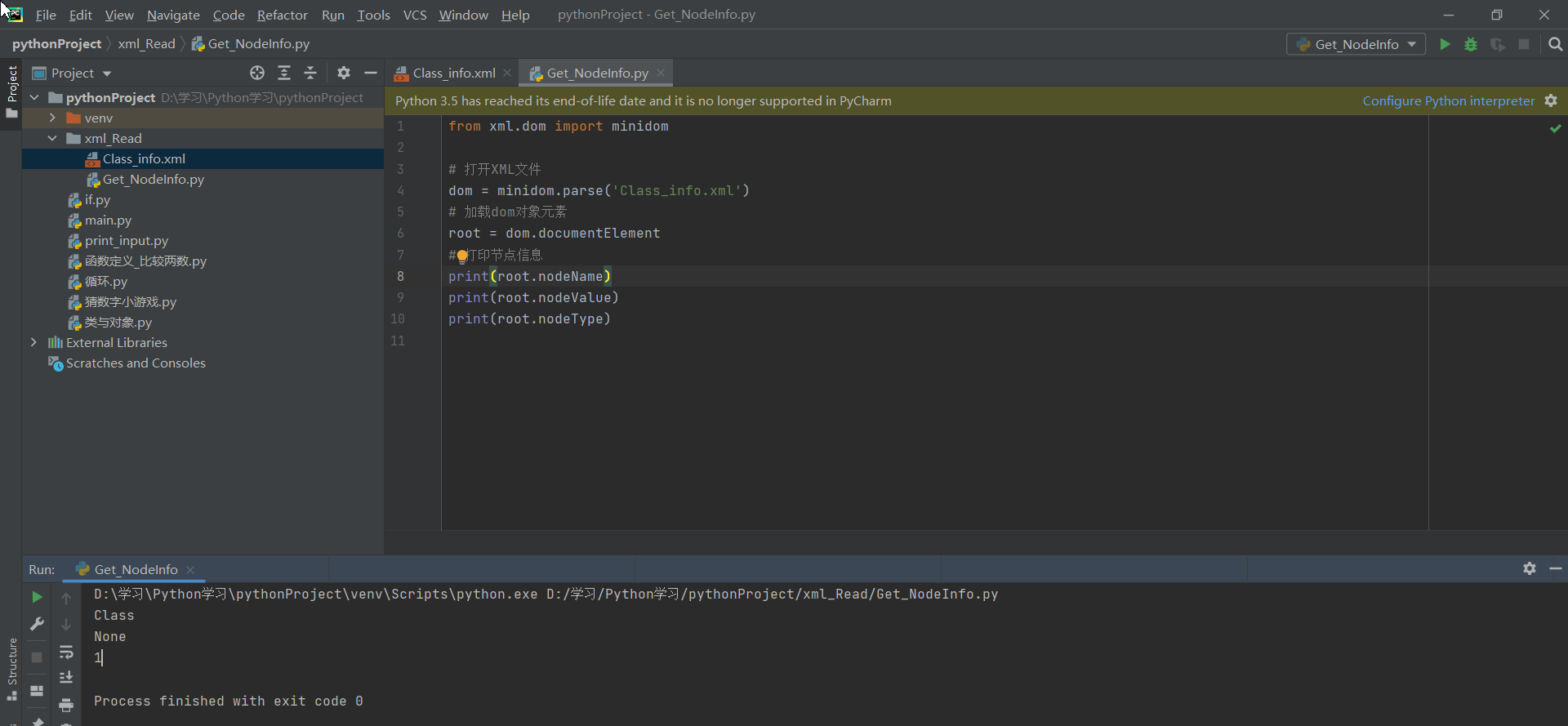Rerun Get_NodeInfo in Run panel
Image resolution: width=1568 pixels, height=726 pixels.
(x=37, y=597)
